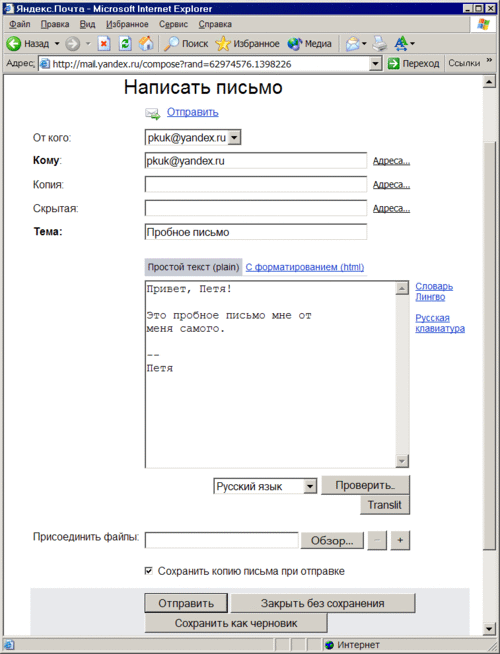
Task: Click the message body scrollbar down arrow
Action: pyautogui.click(x=402, y=461)
